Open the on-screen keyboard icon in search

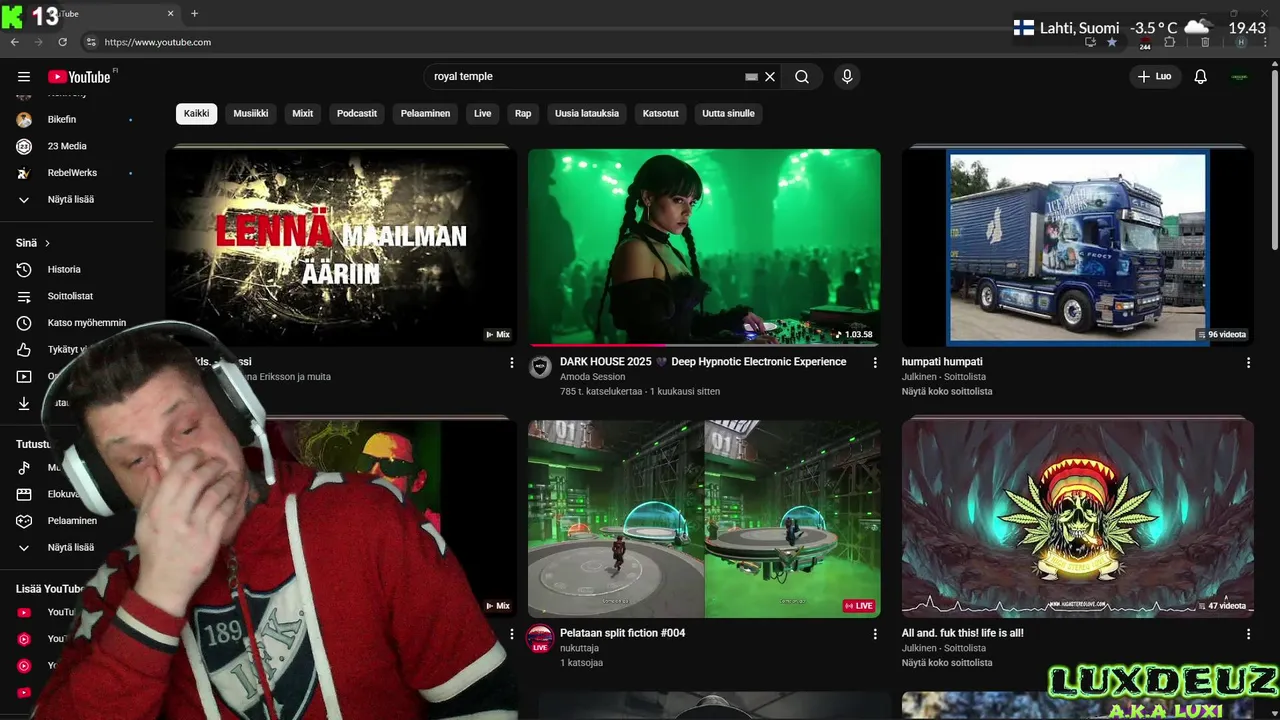(x=751, y=77)
